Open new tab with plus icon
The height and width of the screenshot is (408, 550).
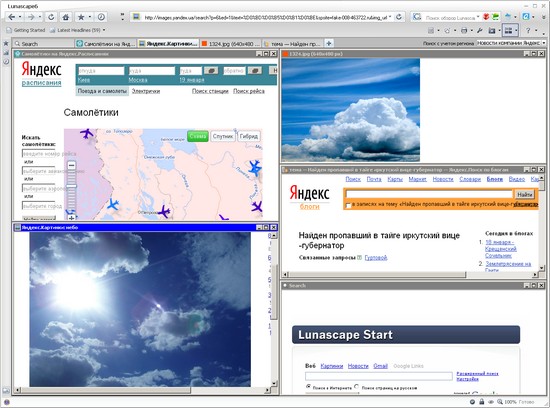point(329,44)
